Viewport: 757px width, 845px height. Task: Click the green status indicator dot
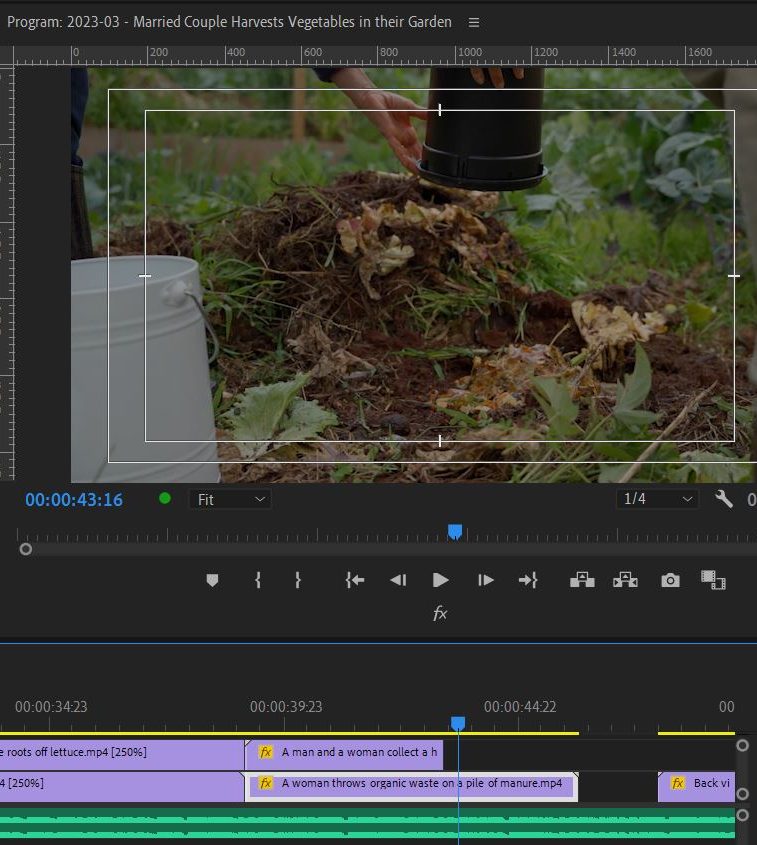[165, 498]
